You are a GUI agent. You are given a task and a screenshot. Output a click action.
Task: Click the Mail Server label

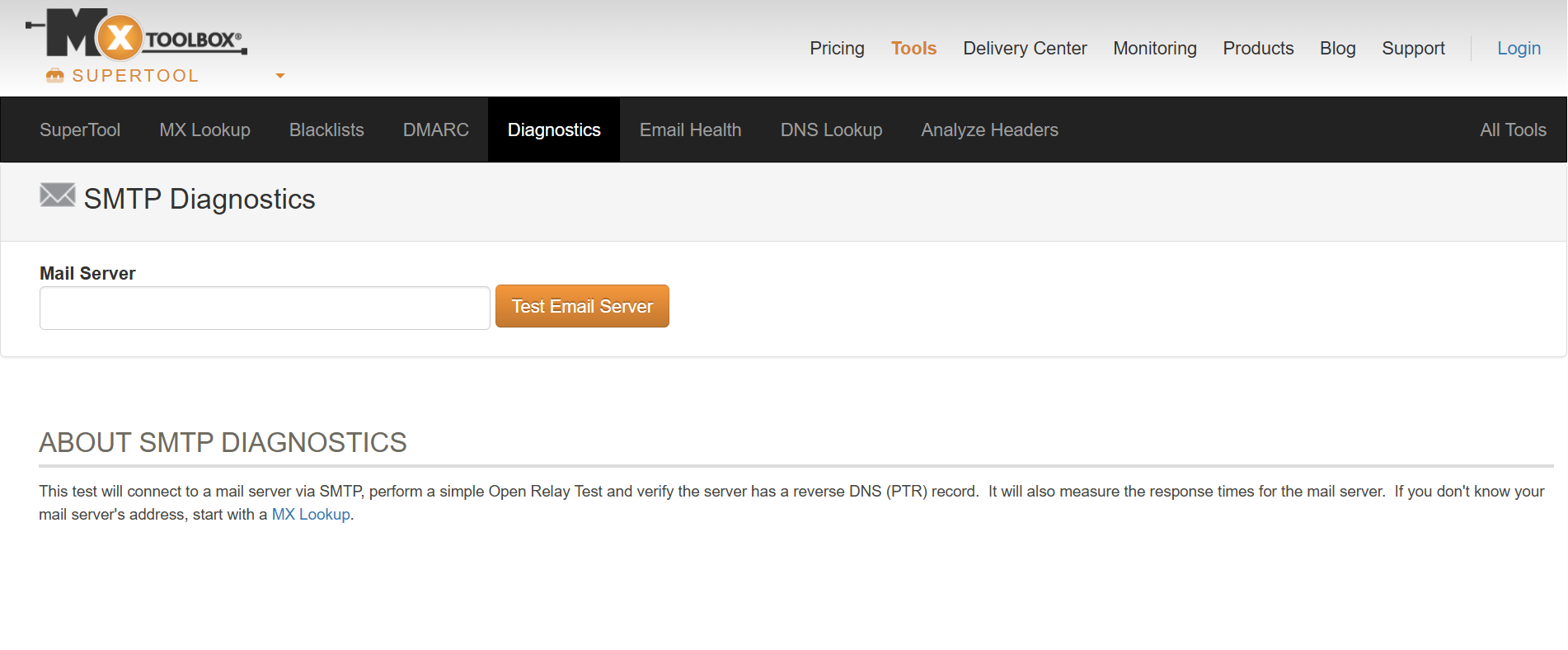87,273
